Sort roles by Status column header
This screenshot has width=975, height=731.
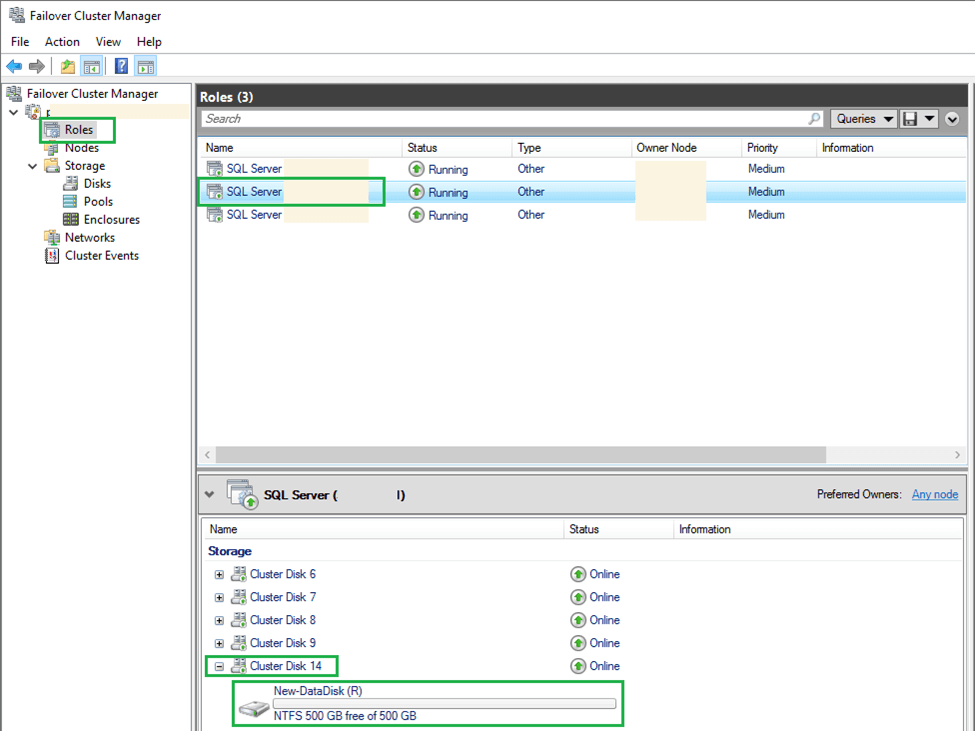pyautogui.click(x=458, y=148)
